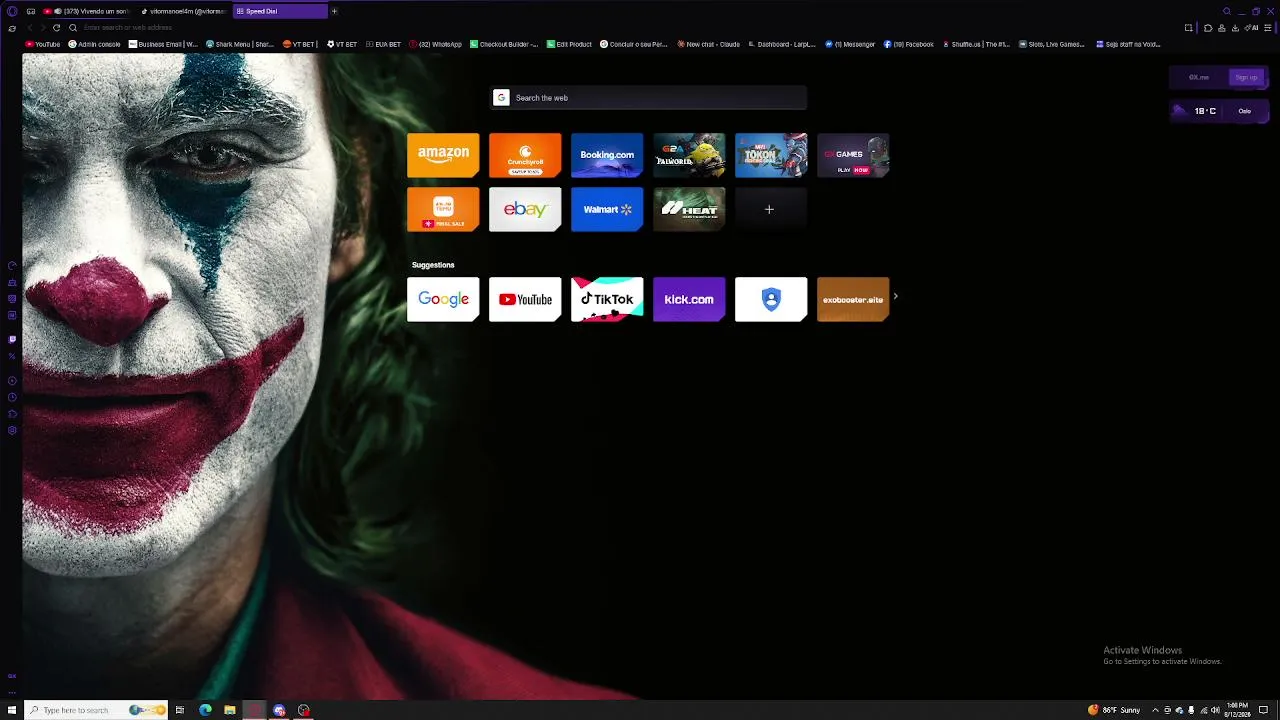
Task: Open the Walmart speed dial tile
Action: point(607,209)
